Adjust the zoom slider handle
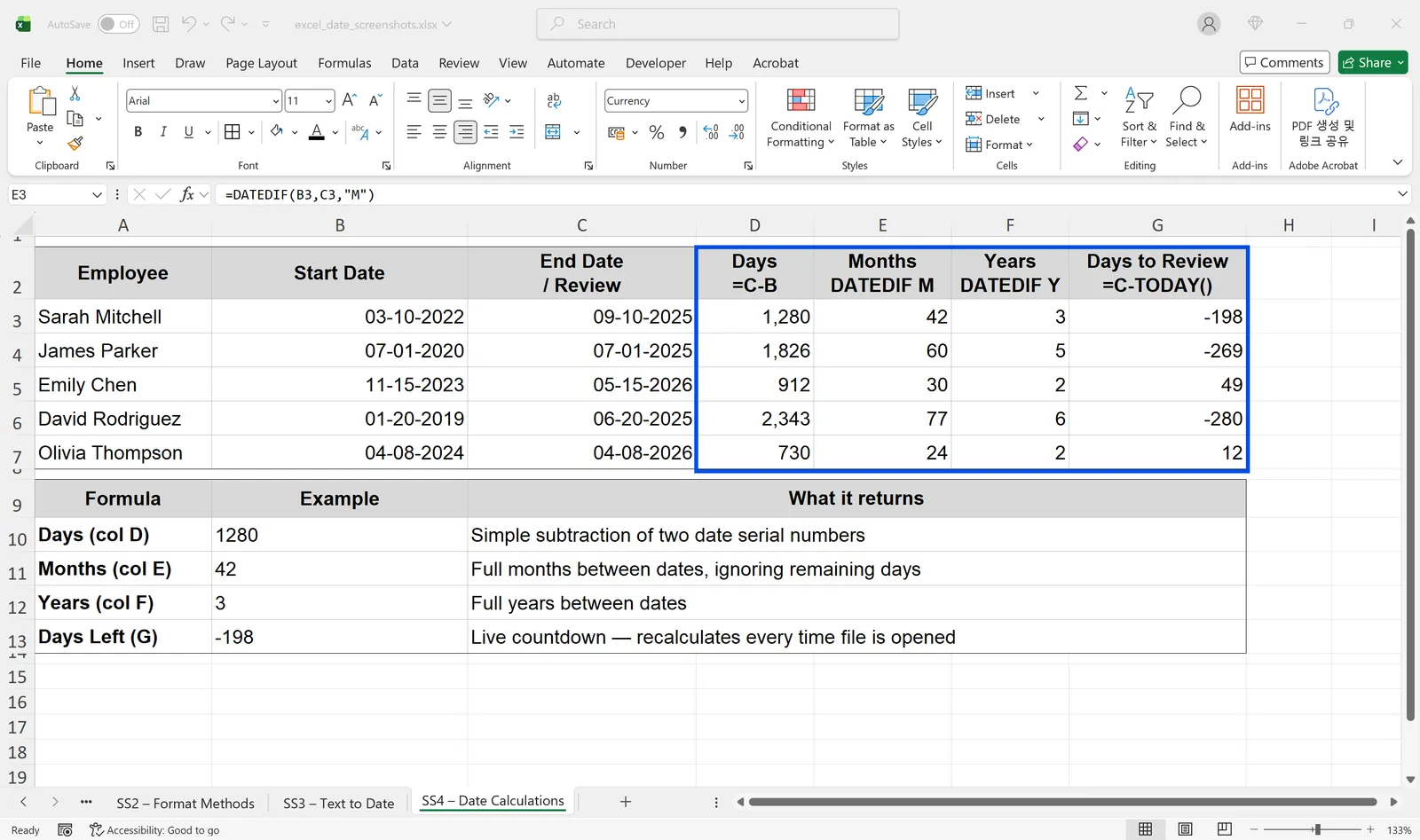 click(1317, 829)
